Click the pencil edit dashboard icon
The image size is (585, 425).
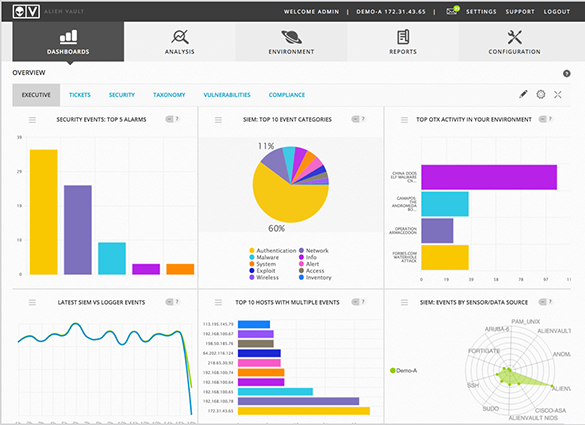[523, 94]
